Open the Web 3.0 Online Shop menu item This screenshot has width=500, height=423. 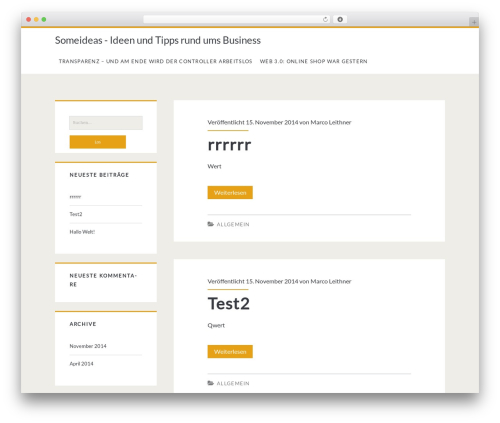(313, 61)
